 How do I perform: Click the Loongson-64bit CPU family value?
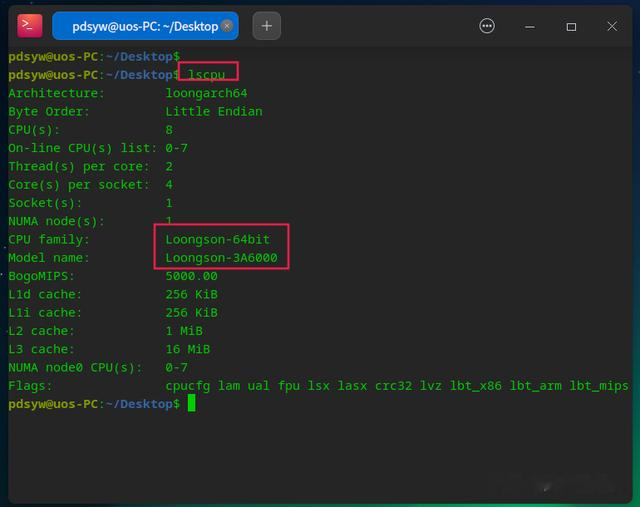pyautogui.click(x=218, y=239)
